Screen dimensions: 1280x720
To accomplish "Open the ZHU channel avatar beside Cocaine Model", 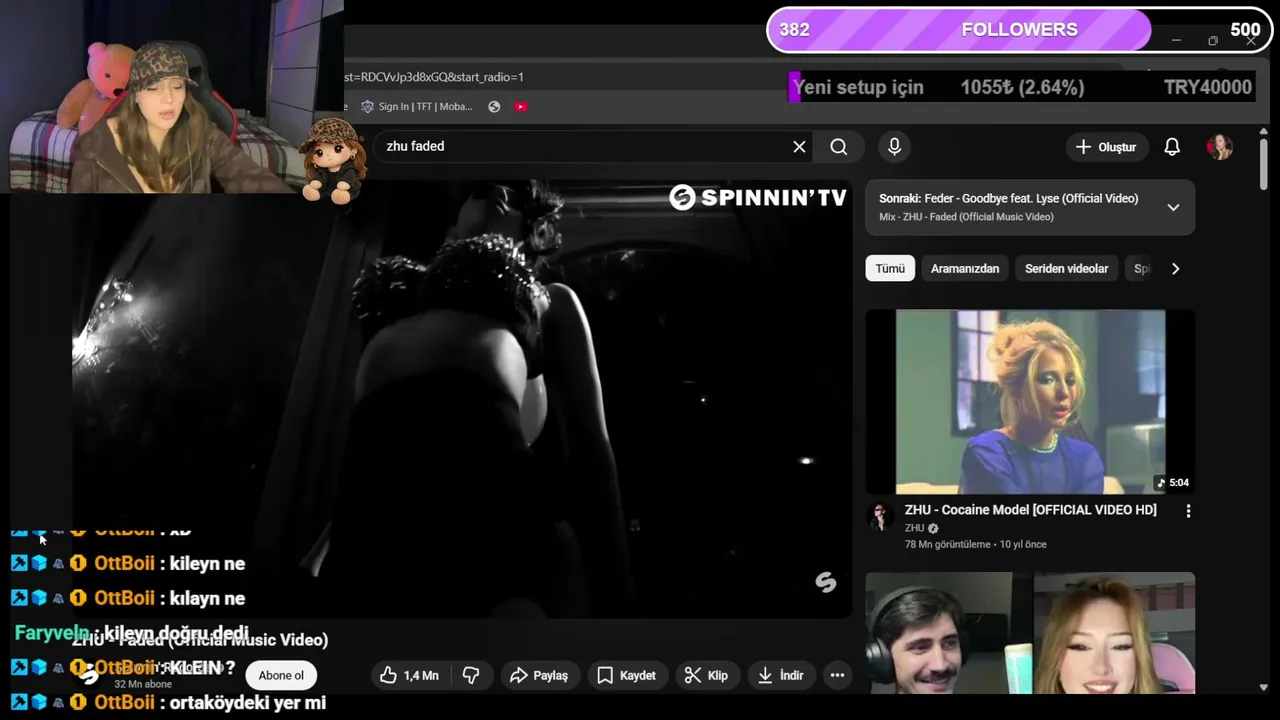I will click(880, 516).
